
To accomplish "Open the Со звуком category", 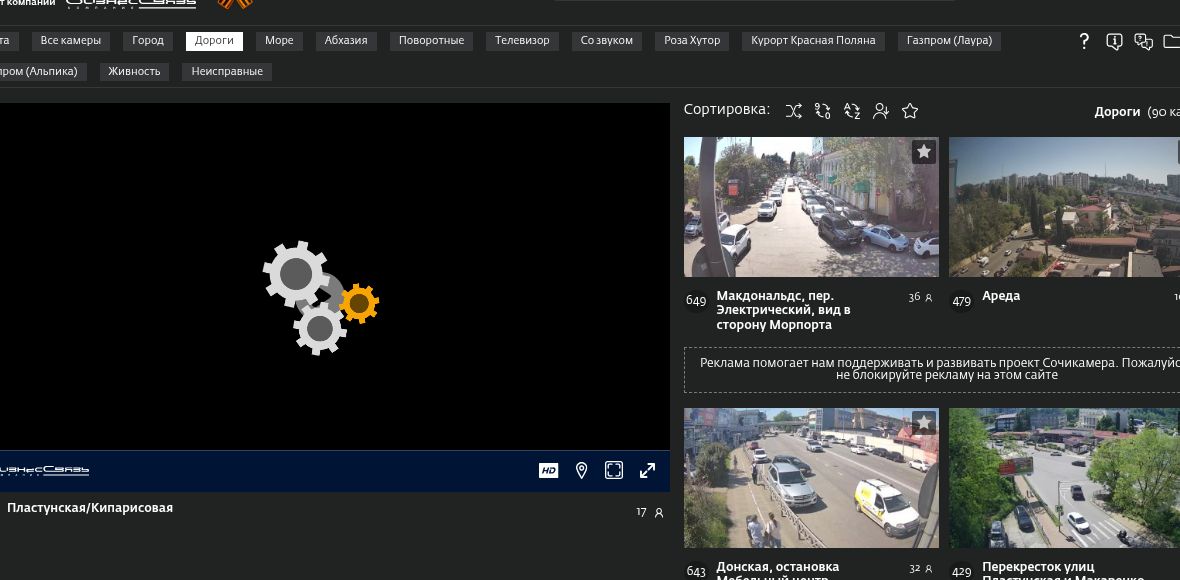I will coord(607,41).
